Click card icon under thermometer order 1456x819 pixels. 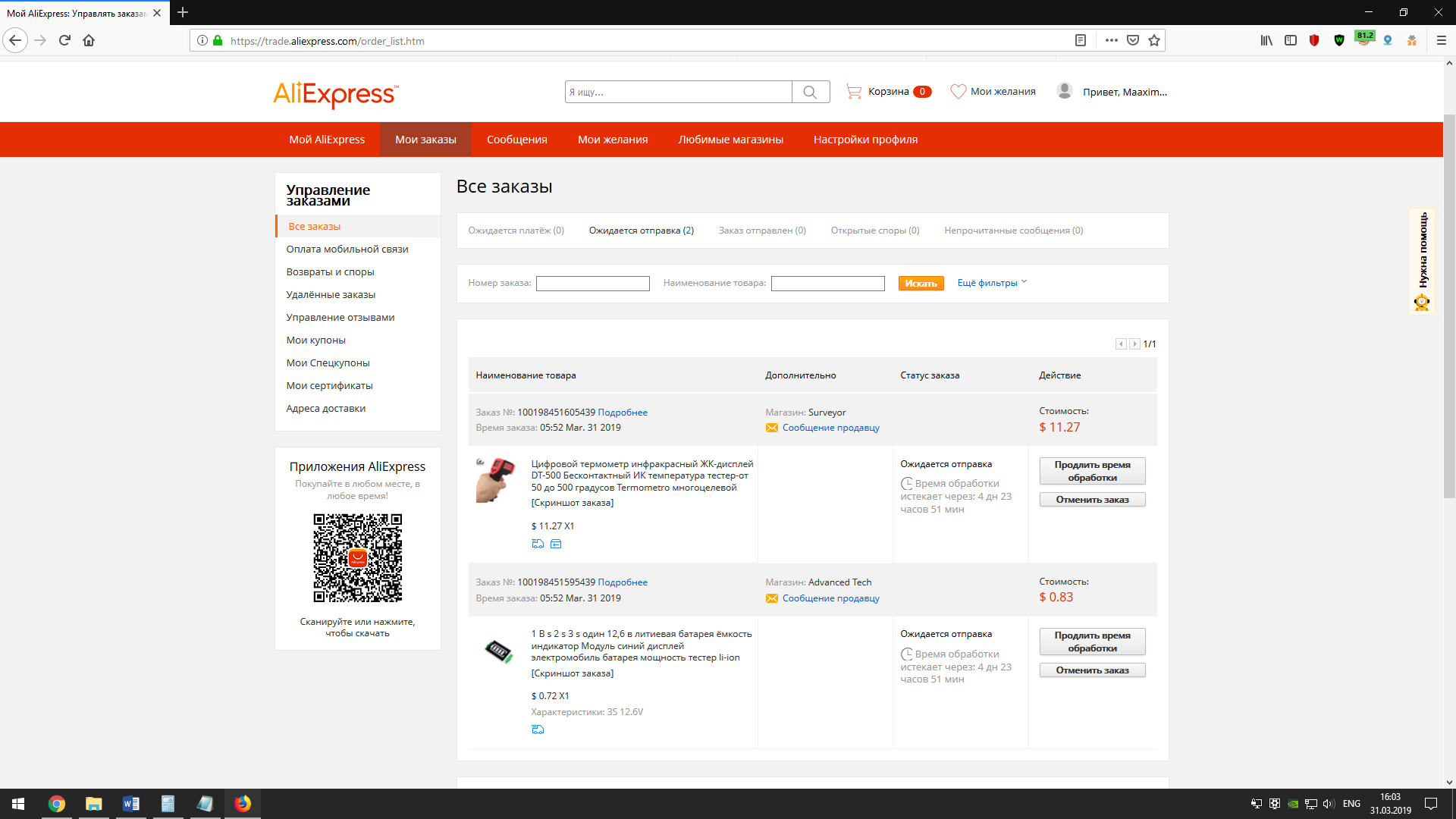pos(556,544)
